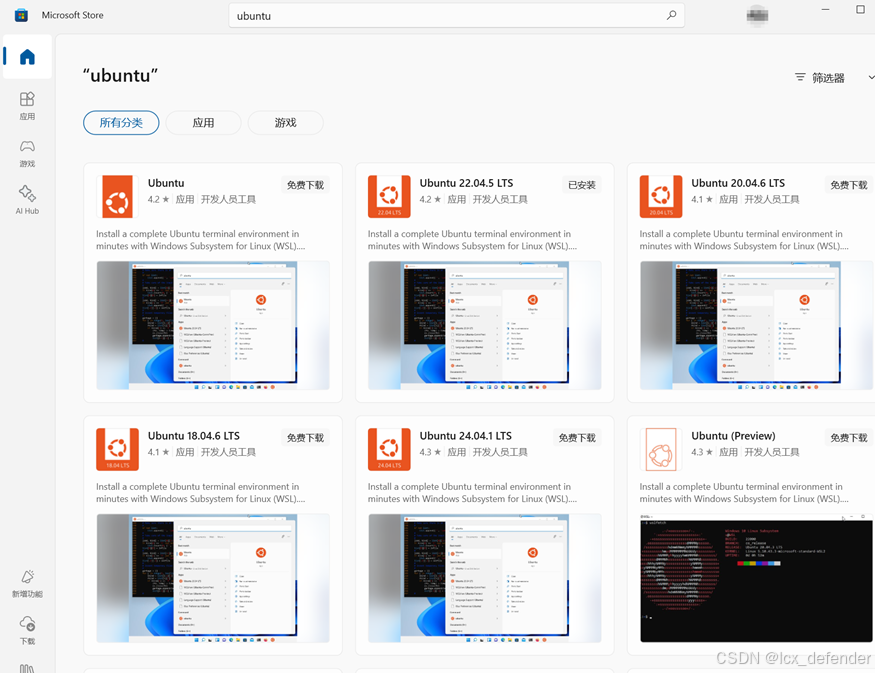The image size is (875, 673).
Task: Click 免费下载 for Ubuntu 20.04.6 LTS
Action: click(x=849, y=185)
